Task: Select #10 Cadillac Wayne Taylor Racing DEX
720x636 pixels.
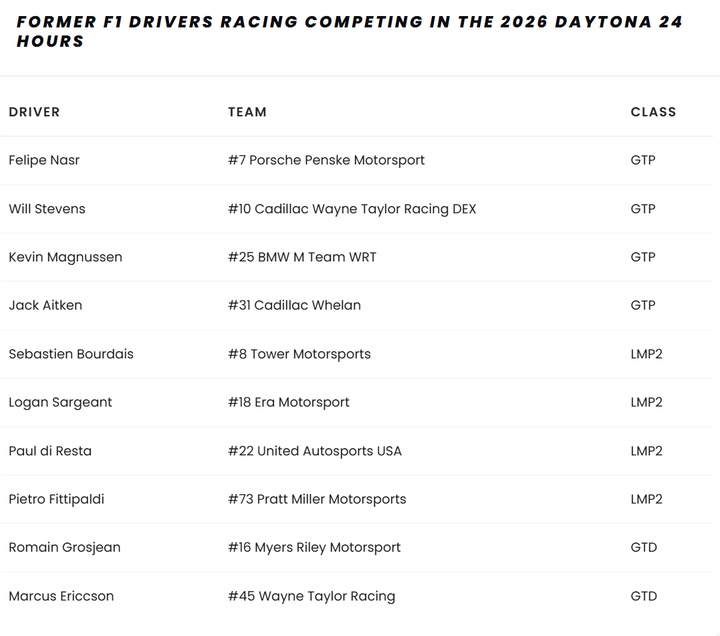Action: tap(352, 209)
